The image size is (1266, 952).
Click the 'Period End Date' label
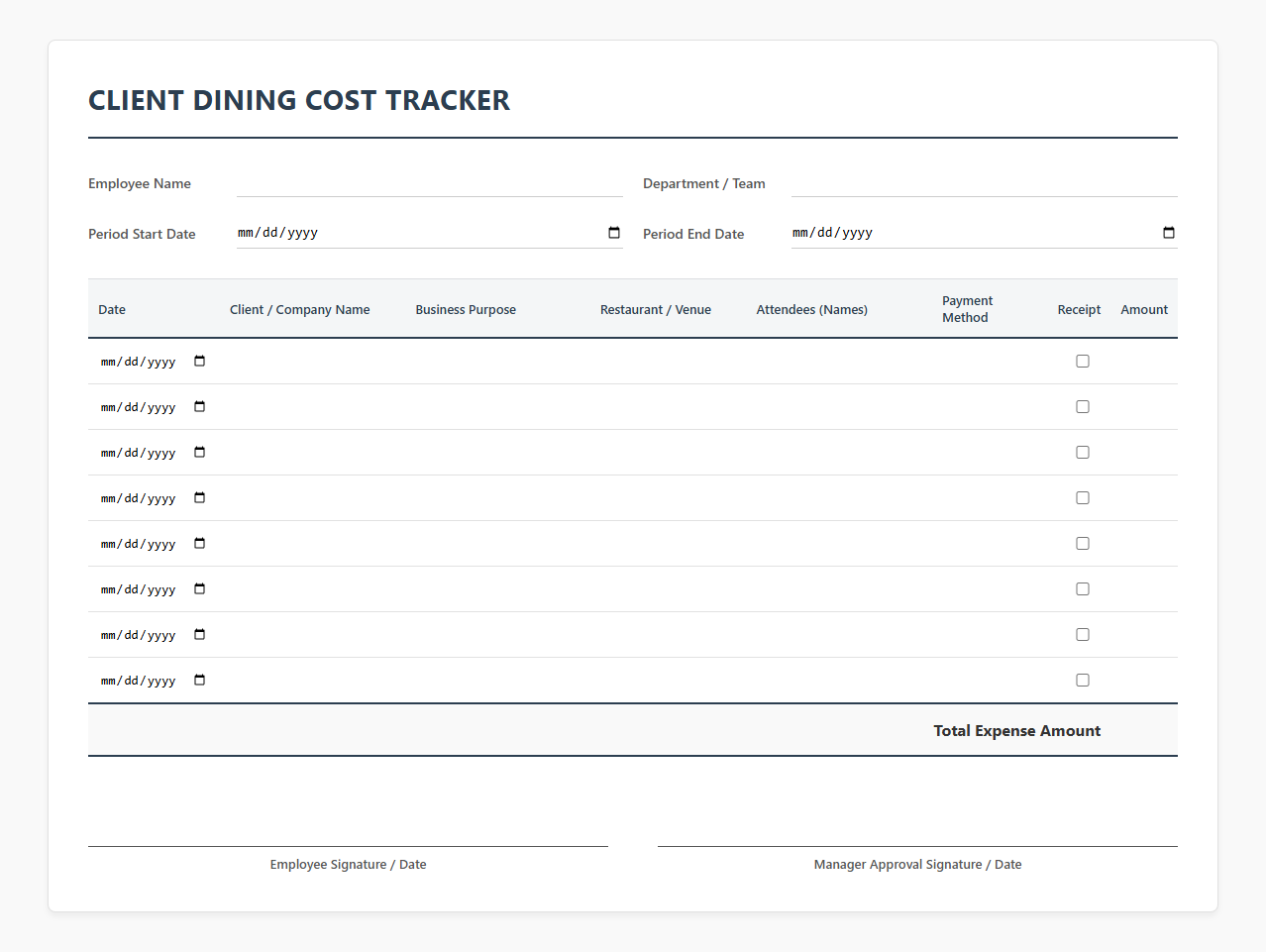[x=693, y=234]
